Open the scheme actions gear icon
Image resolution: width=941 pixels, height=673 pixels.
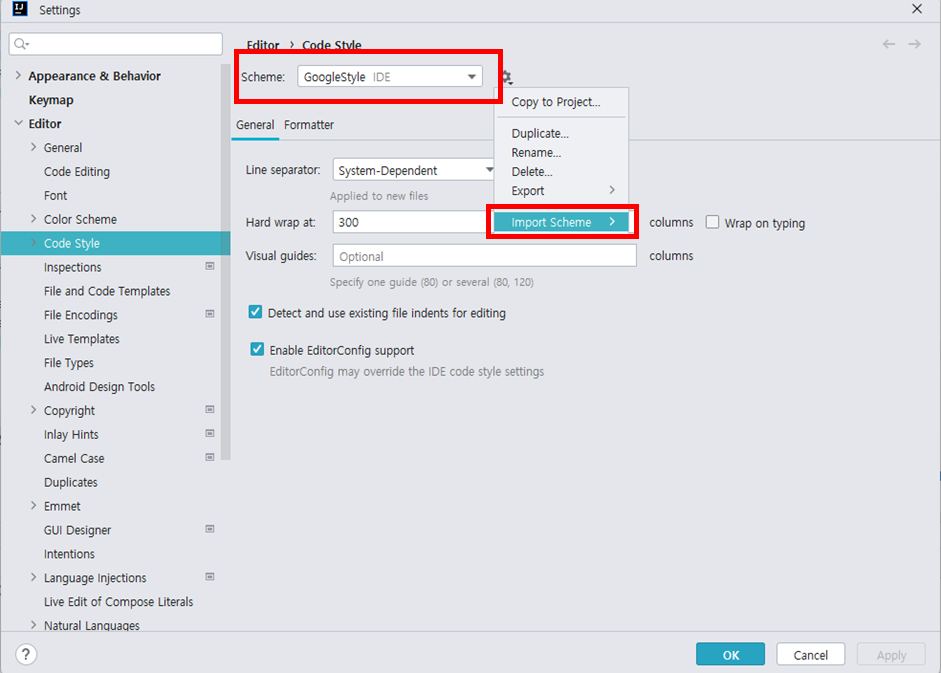tap(505, 77)
